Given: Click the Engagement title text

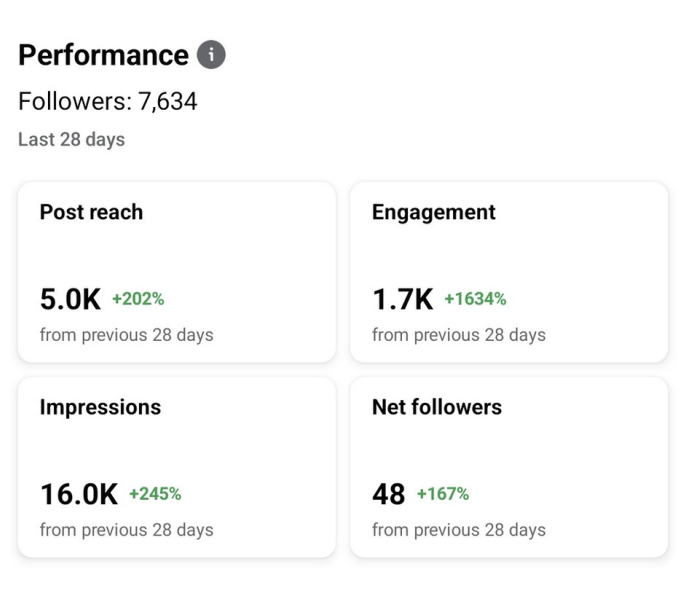Looking at the screenshot, I should click(434, 212).
